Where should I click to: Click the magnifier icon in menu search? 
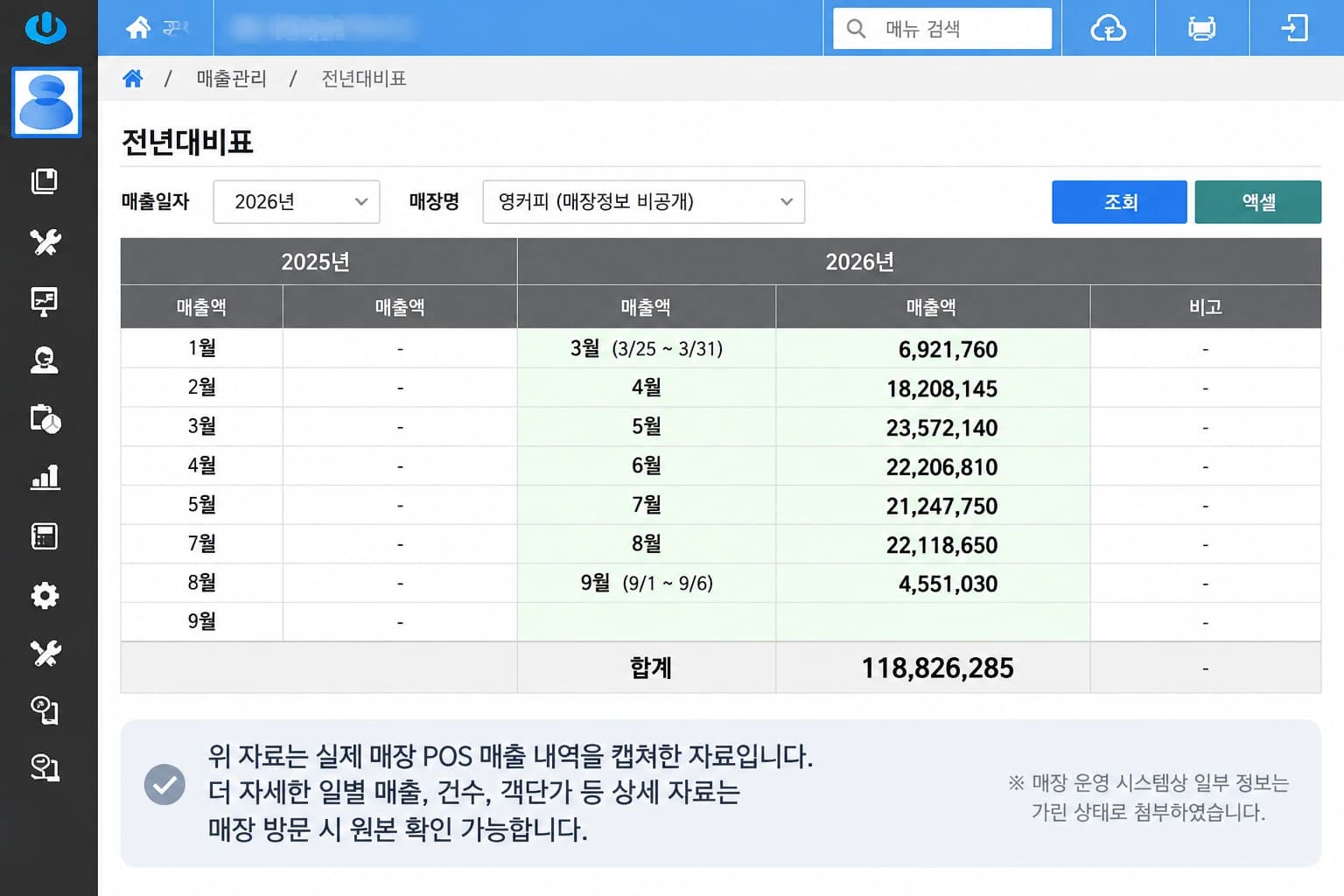[x=857, y=29]
